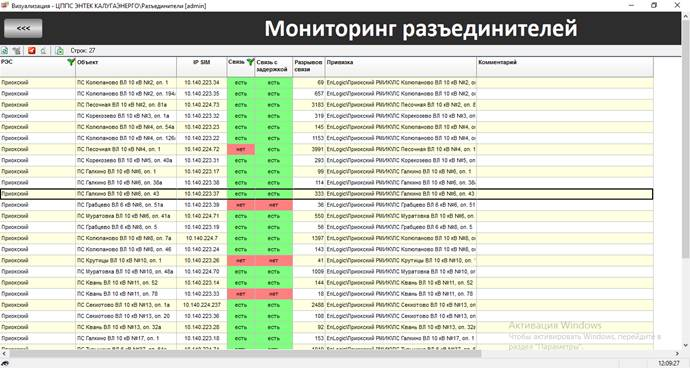Click Привязка column header
Viewport: 690px width, 368px height.
[400, 66]
